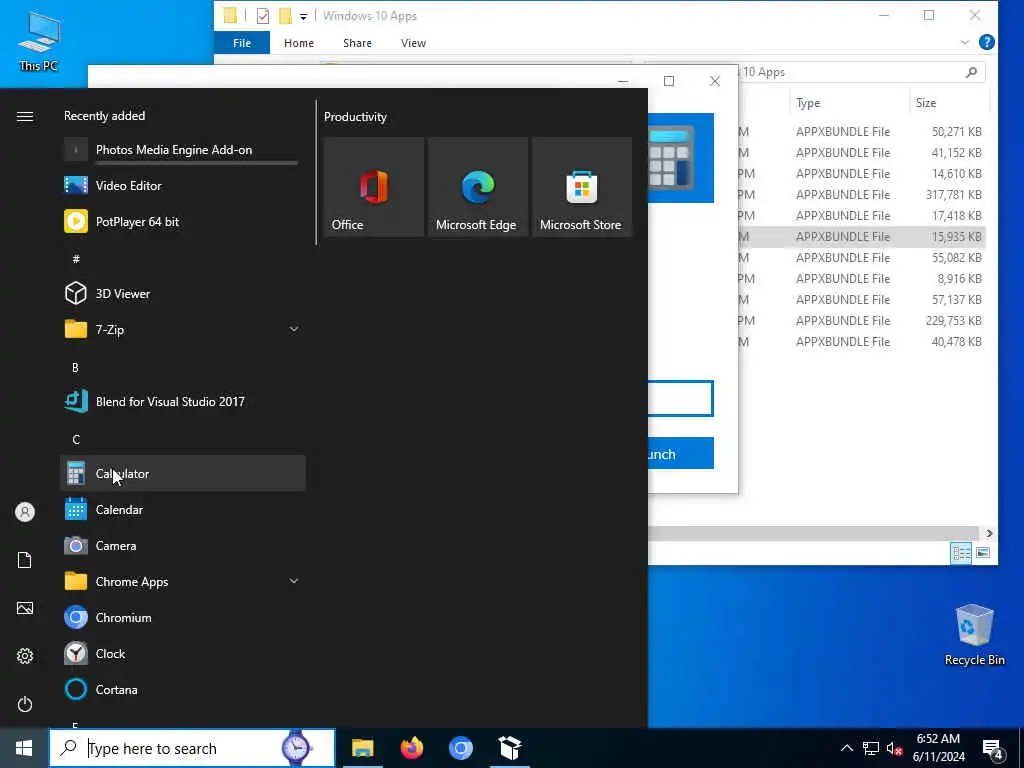Open the user account icon in Start
1024x768 pixels.
point(25,512)
